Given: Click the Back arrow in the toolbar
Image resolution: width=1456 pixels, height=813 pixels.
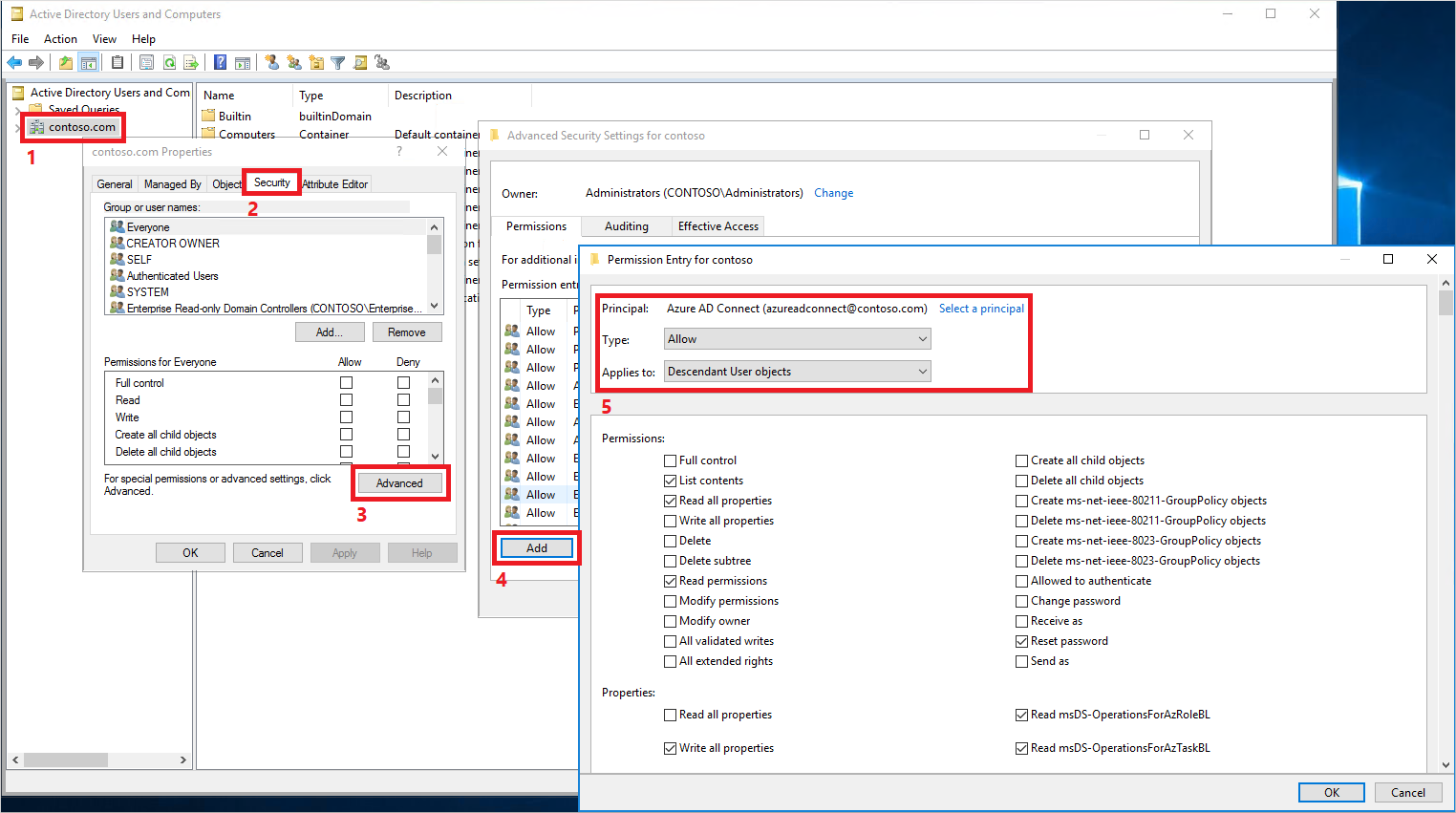Looking at the screenshot, I should pyautogui.click(x=14, y=63).
